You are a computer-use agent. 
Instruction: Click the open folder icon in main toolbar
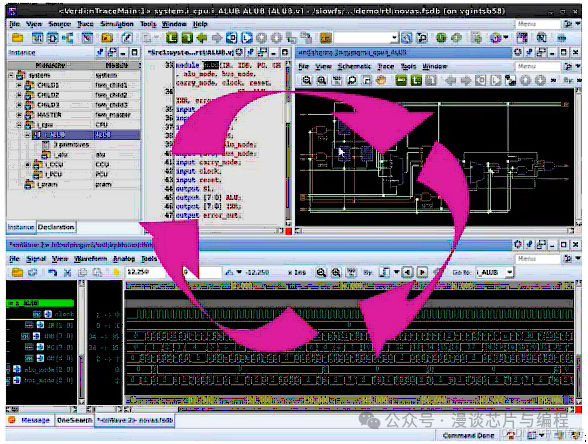[17, 38]
